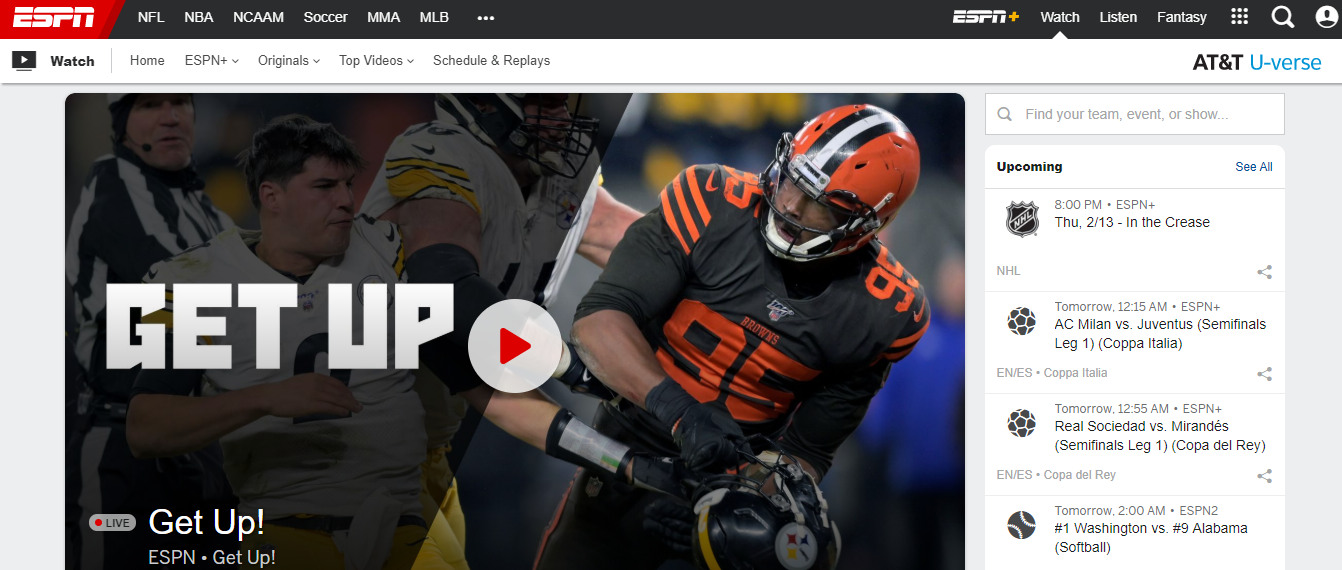
Task: Share the Real Sociedad vs. Mirandés listing
Action: click(x=1264, y=476)
